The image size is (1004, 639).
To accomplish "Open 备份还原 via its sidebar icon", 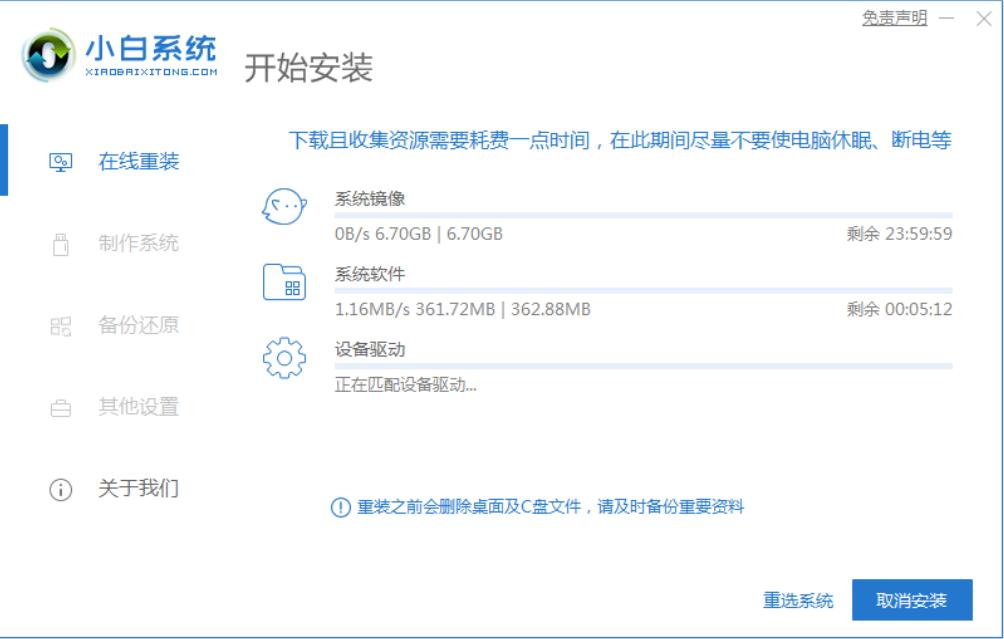I will pyautogui.click(x=60, y=325).
